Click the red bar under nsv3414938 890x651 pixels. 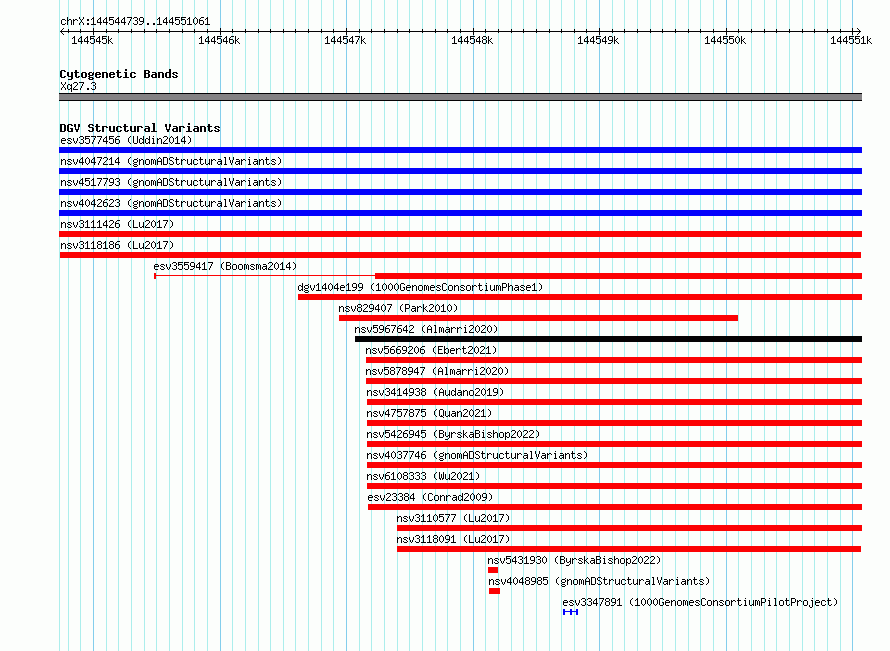tap(615, 402)
